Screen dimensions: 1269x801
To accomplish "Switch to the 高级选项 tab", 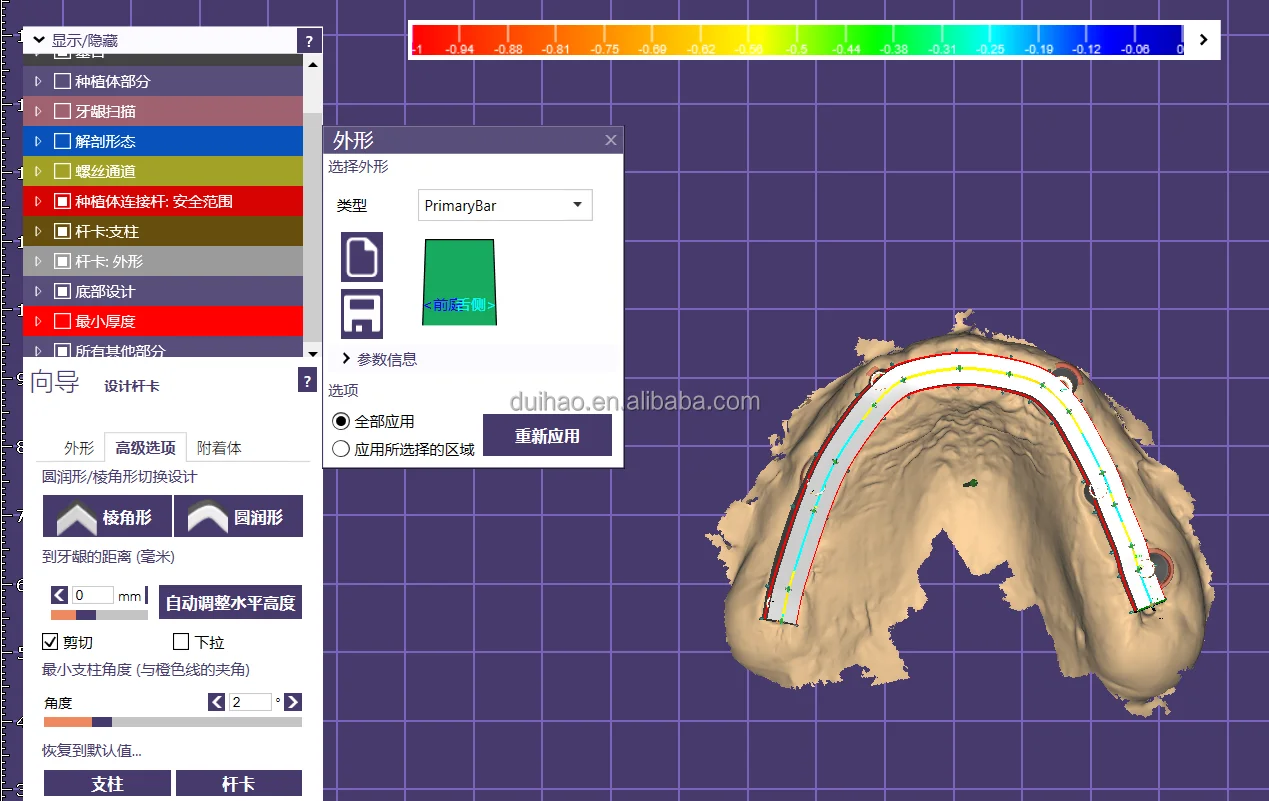I will point(146,448).
